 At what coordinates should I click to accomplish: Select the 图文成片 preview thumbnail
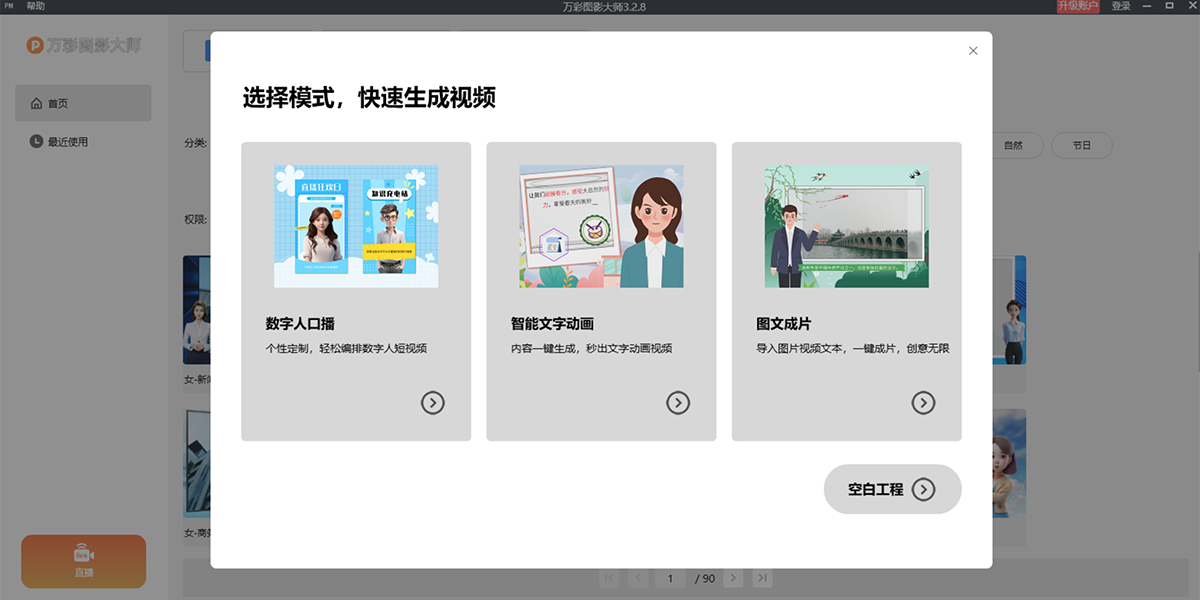(847, 227)
